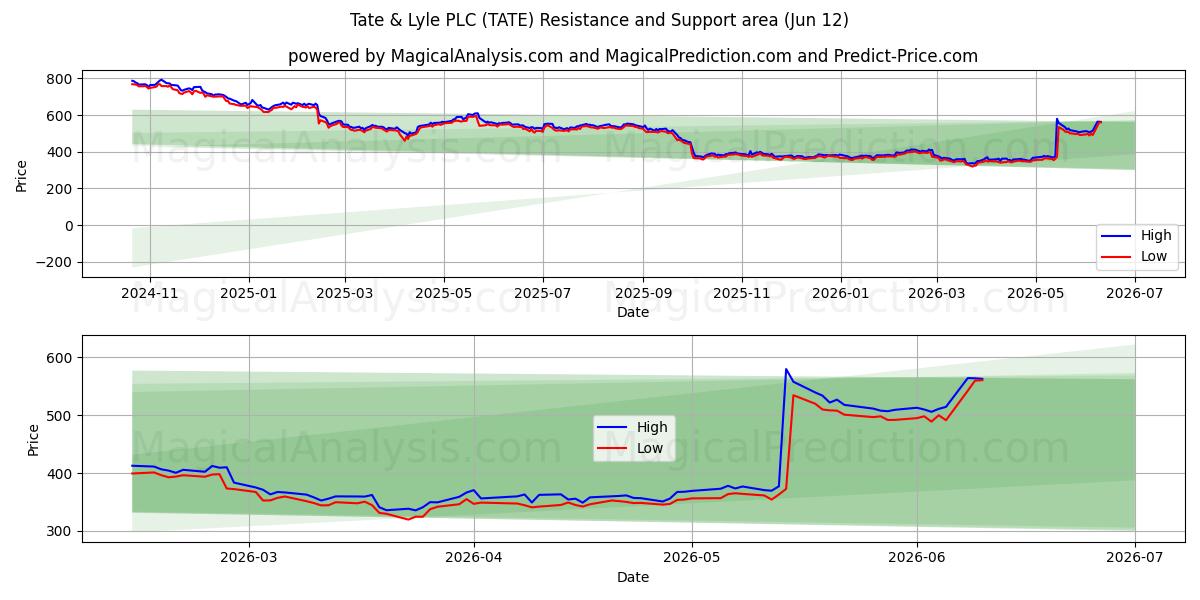Image resolution: width=1200 pixels, height=600 pixels.
Task: Click the '2026-07' date tick on top chart
Action: pyautogui.click(x=1135, y=294)
